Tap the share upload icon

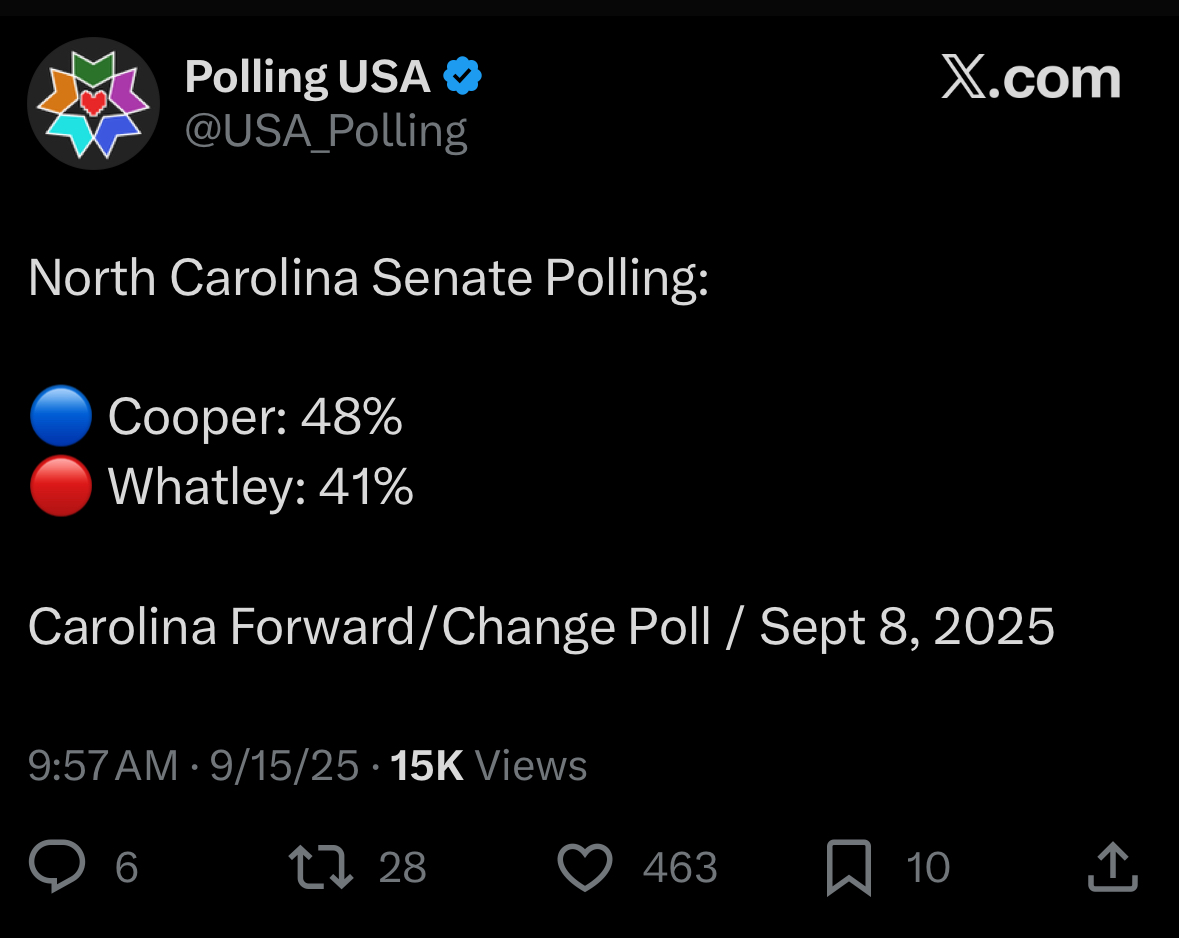(1113, 867)
